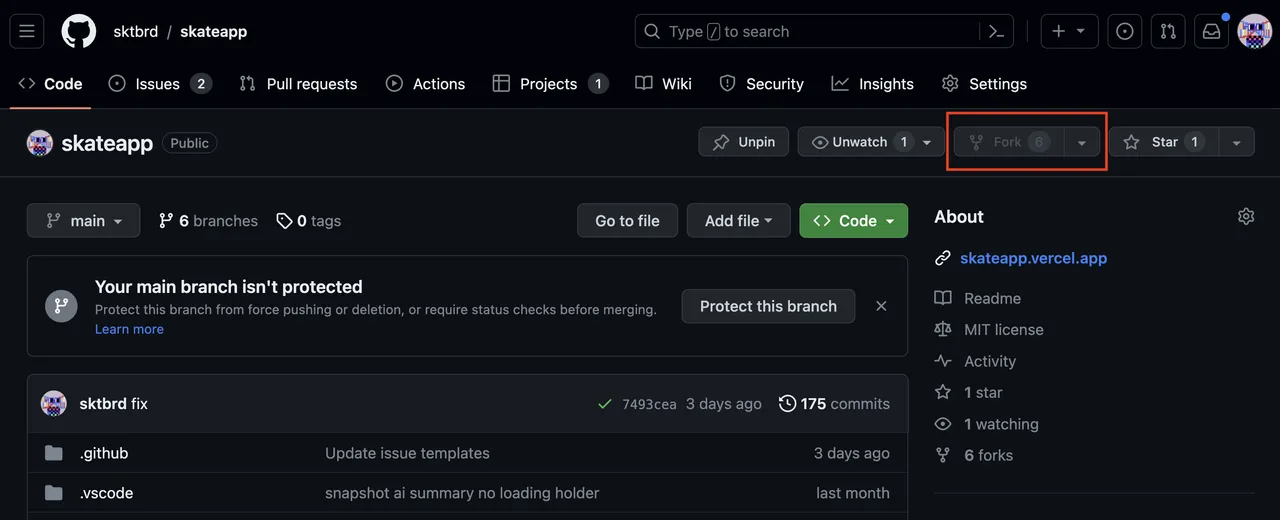Click the Fork button
Viewport: 1280px width, 520px height.
(1008, 142)
